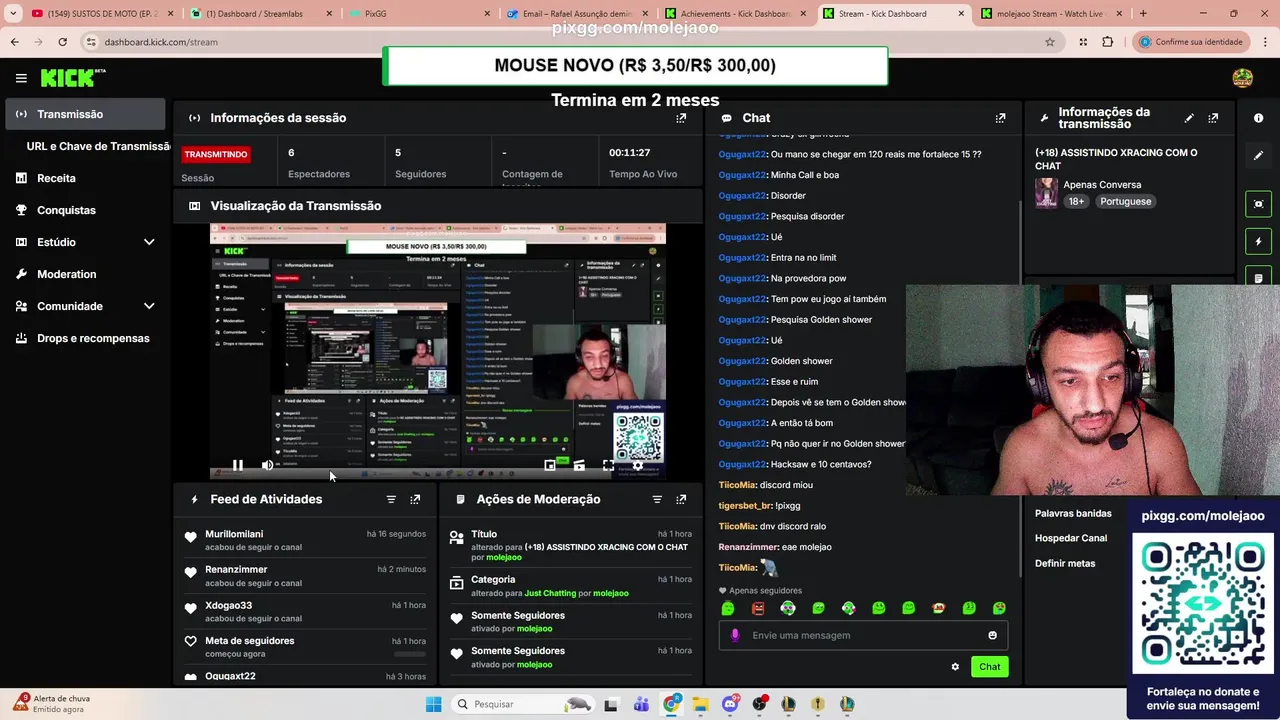Click the pencil icon in right rail
This screenshot has width=1280, height=720.
(x=1258, y=156)
